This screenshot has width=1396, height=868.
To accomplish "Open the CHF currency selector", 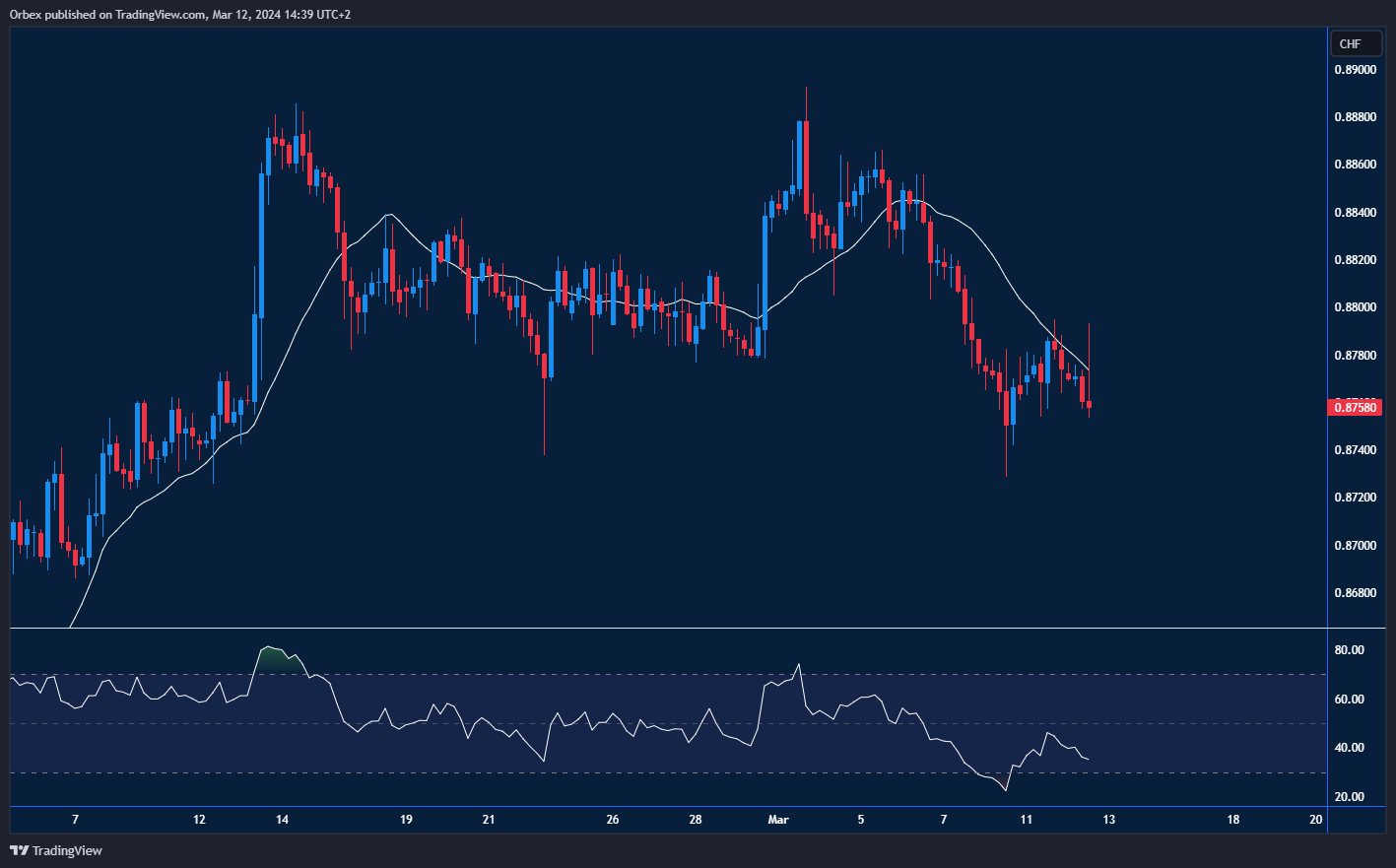I will coord(1350,43).
